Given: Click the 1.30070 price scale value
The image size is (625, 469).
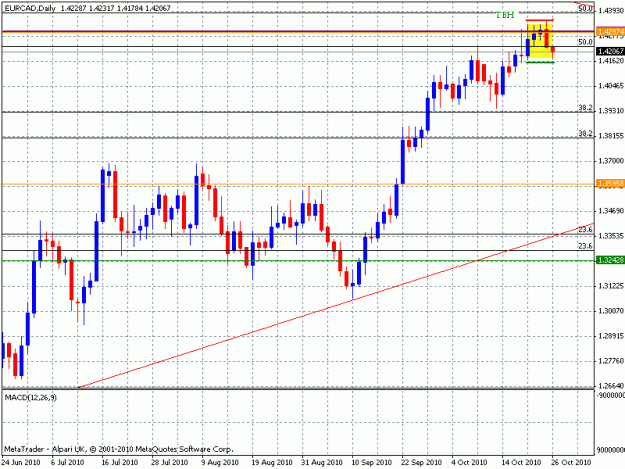Looking at the screenshot, I should click(611, 311).
